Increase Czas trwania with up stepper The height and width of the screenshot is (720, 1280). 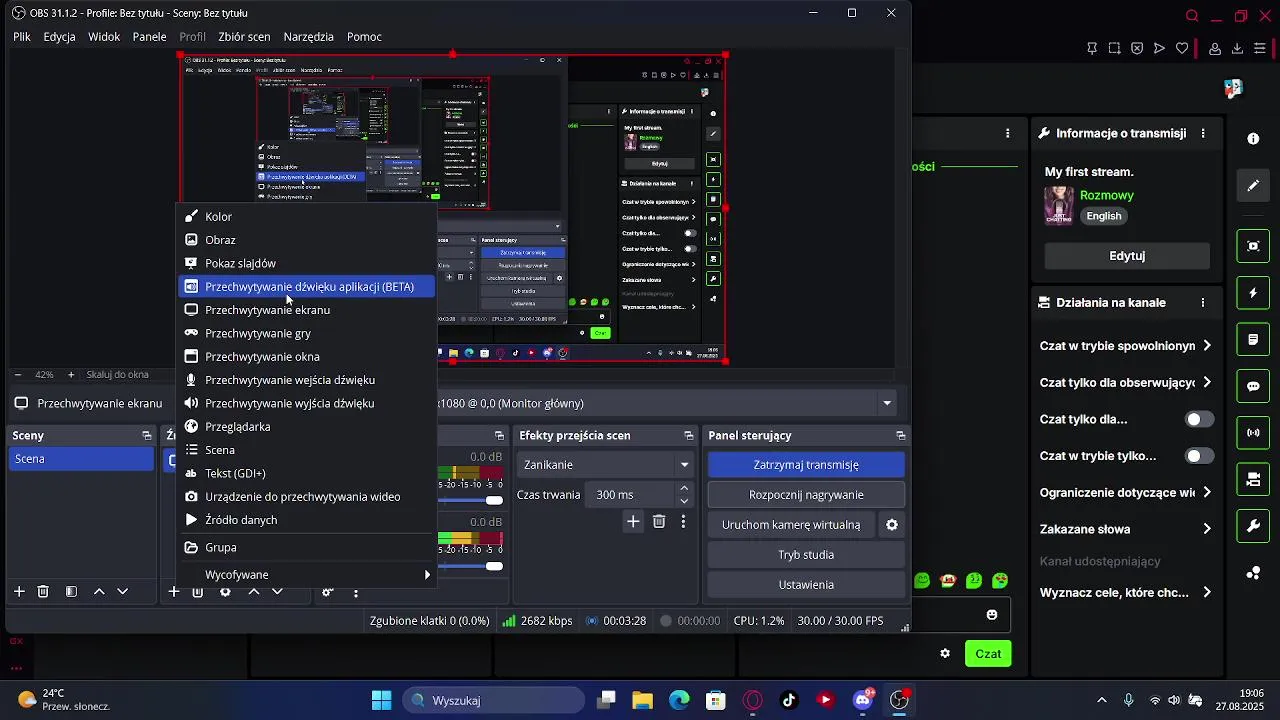pos(684,489)
